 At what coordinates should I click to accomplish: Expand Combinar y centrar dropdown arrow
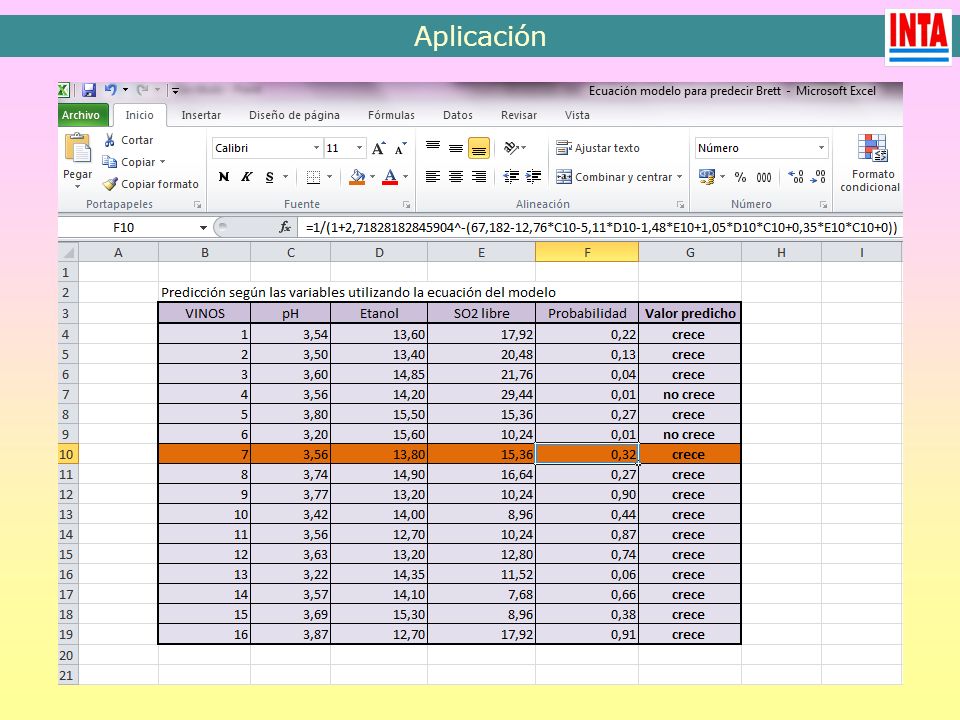680,177
